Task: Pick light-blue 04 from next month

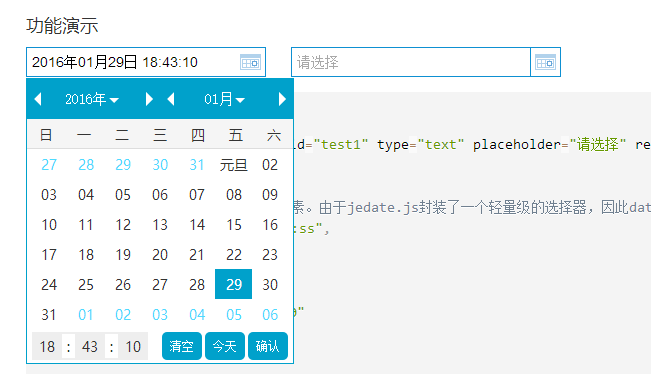Action: pyautogui.click(x=197, y=314)
